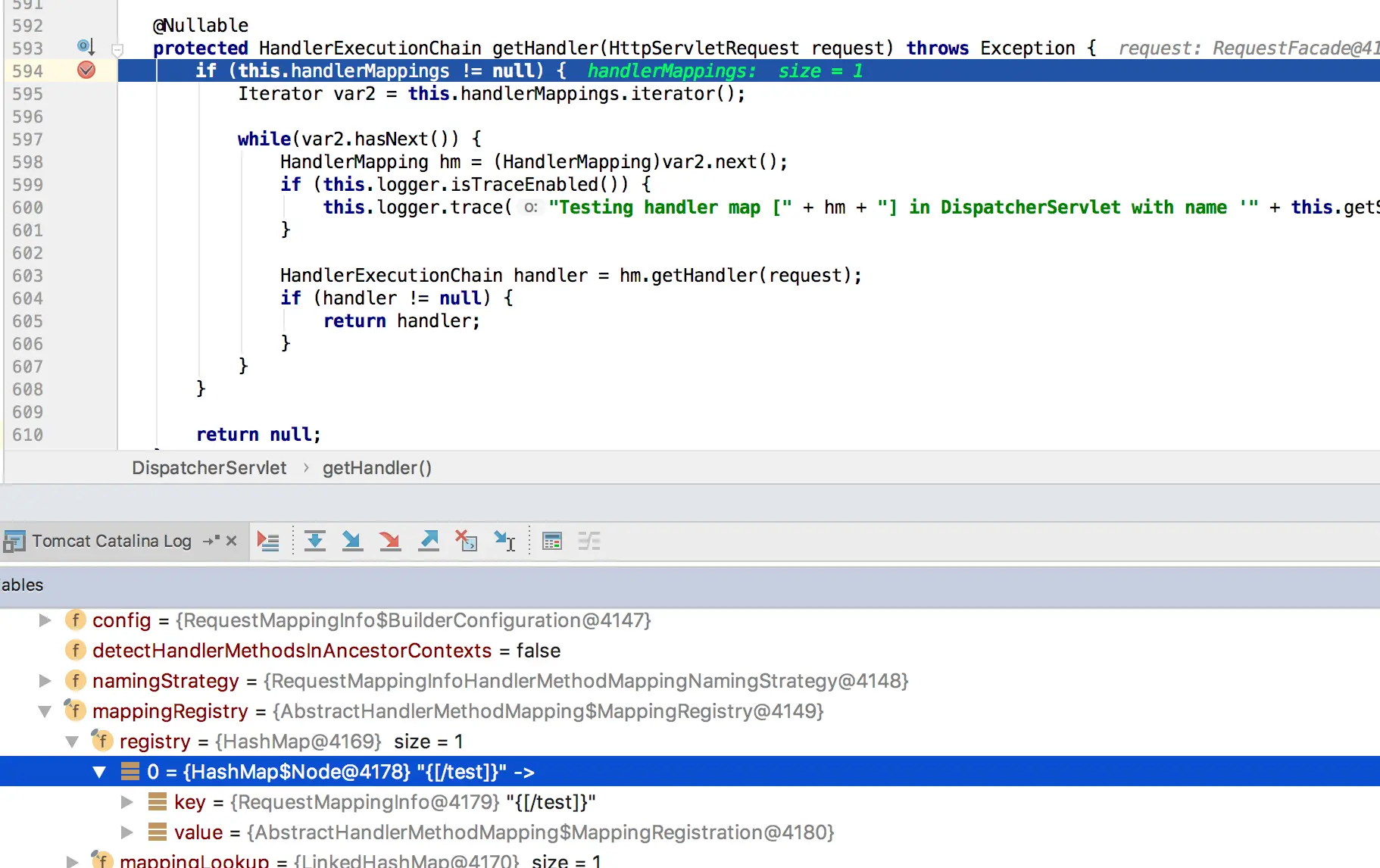1380x868 pixels.
Task: Select the detectHandlerMethodsInAncestorContexts variable row
Action: (690, 651)
